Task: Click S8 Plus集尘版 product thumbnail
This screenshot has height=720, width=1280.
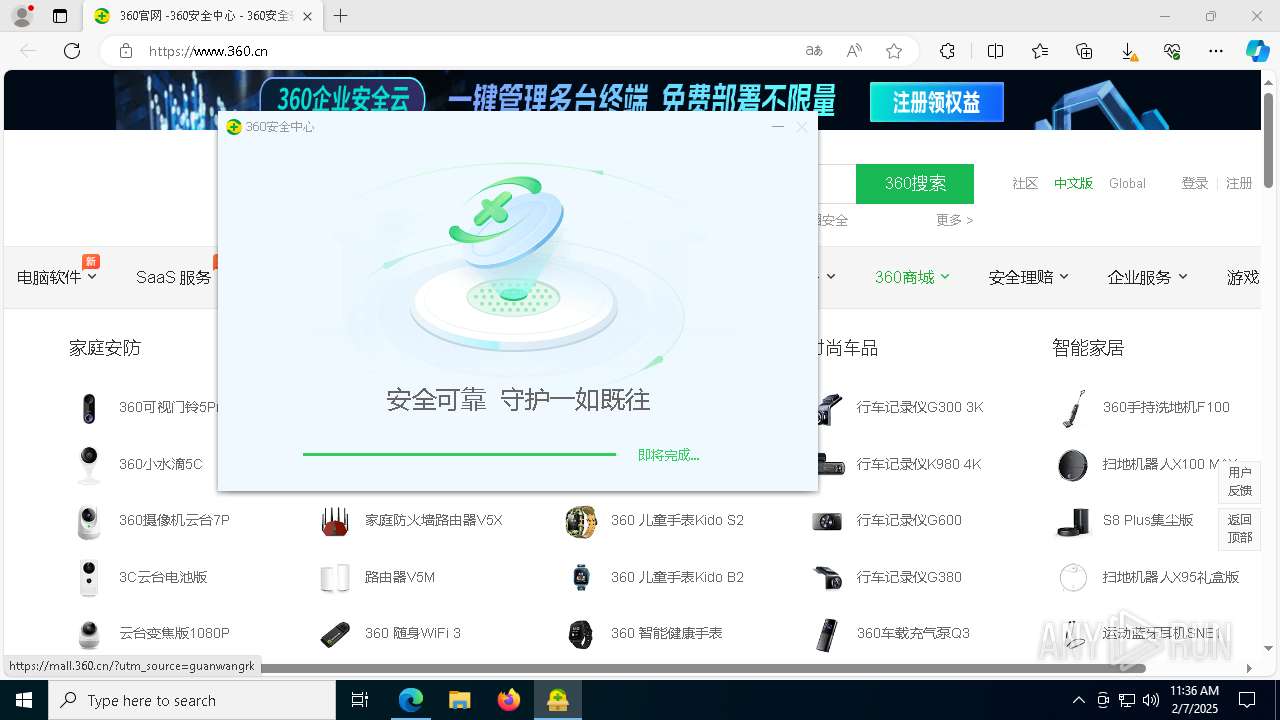Action: [x=1073, y=520]
